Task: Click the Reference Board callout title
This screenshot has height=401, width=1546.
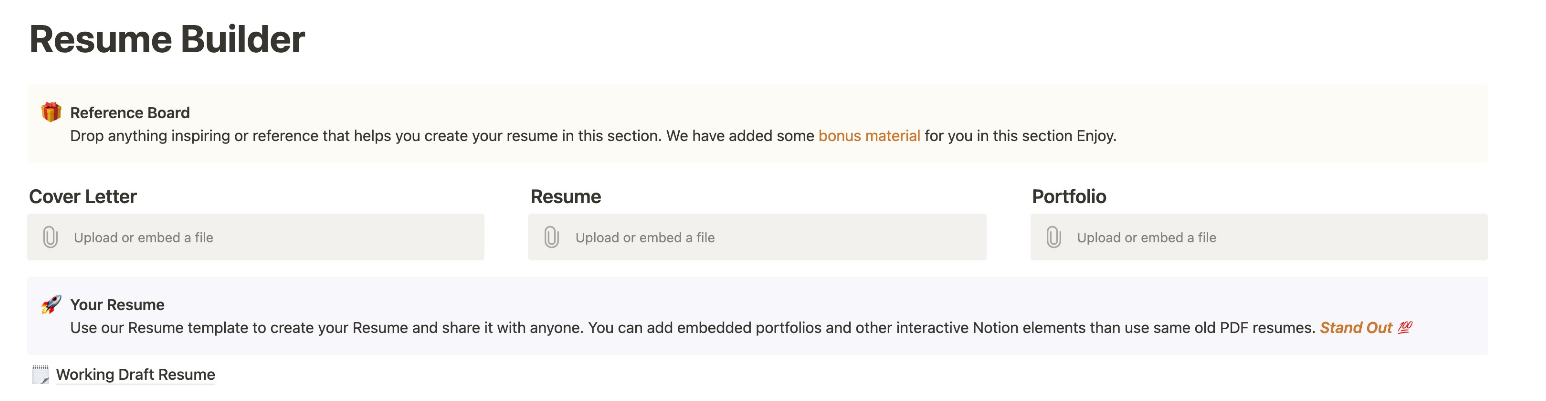Action: (130, 113)
